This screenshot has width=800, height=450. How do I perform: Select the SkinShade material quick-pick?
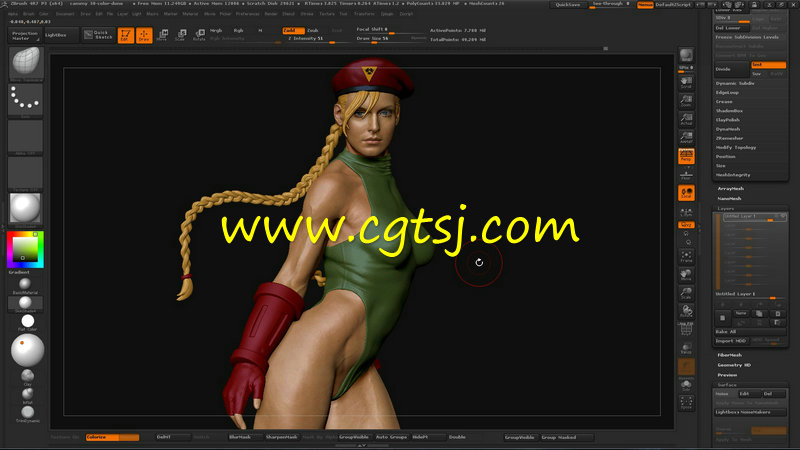25,303
